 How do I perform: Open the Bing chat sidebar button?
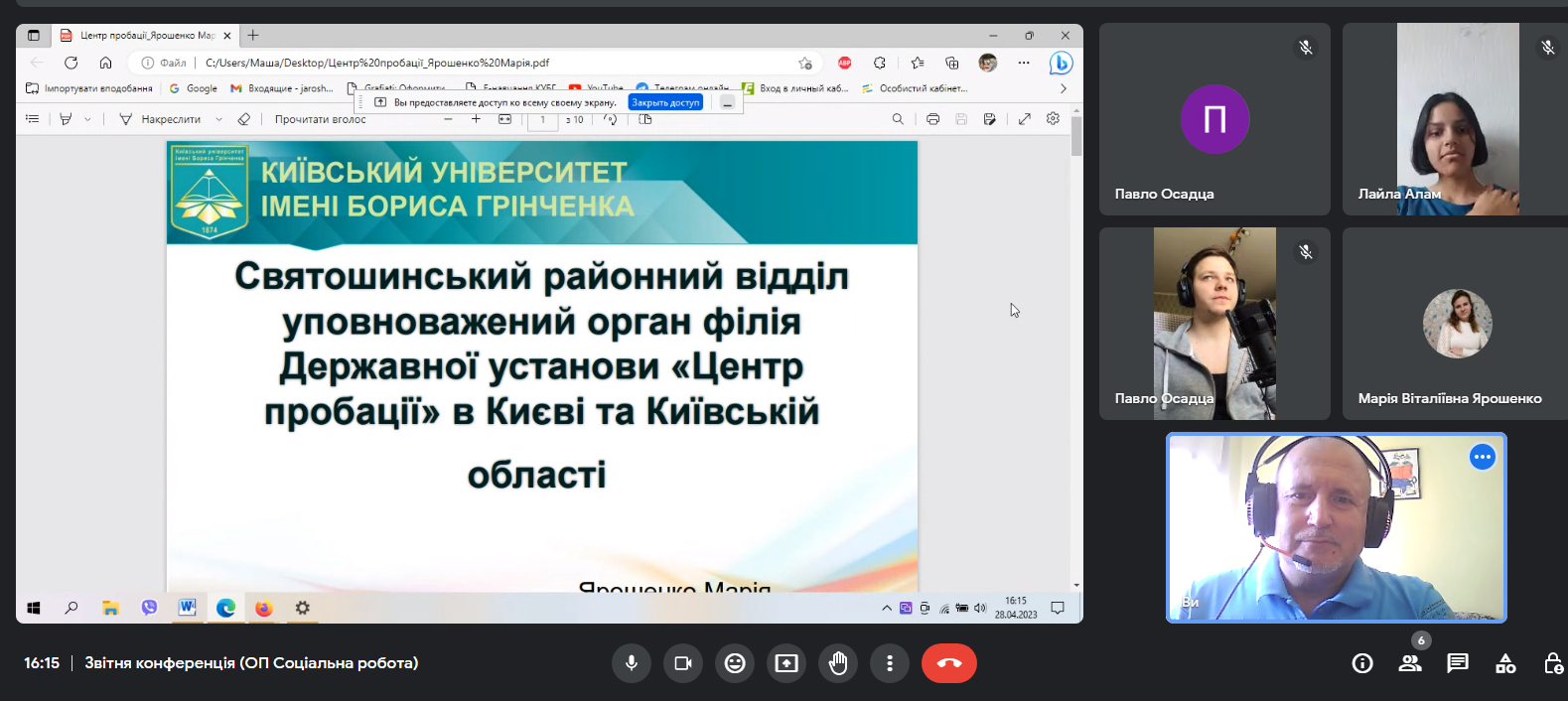[1061, 63]
